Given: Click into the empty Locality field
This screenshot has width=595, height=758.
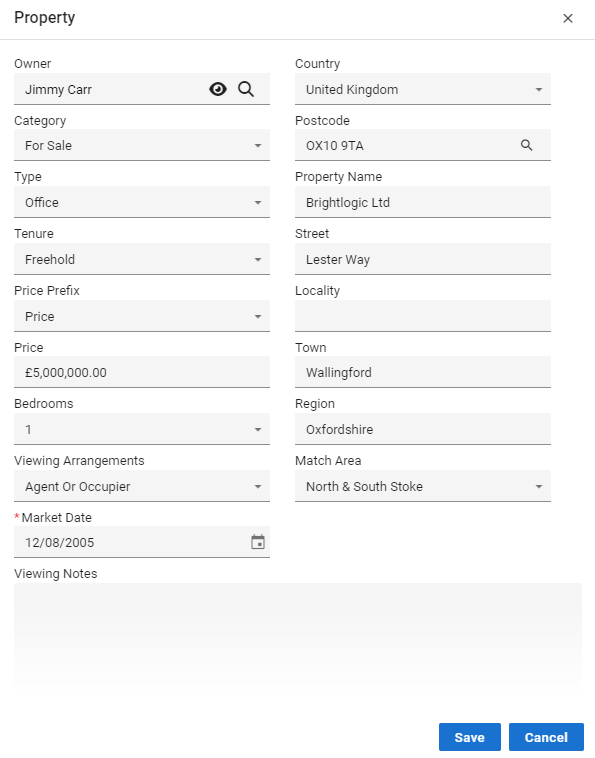Looking at the screenshot, I should 423,316.
